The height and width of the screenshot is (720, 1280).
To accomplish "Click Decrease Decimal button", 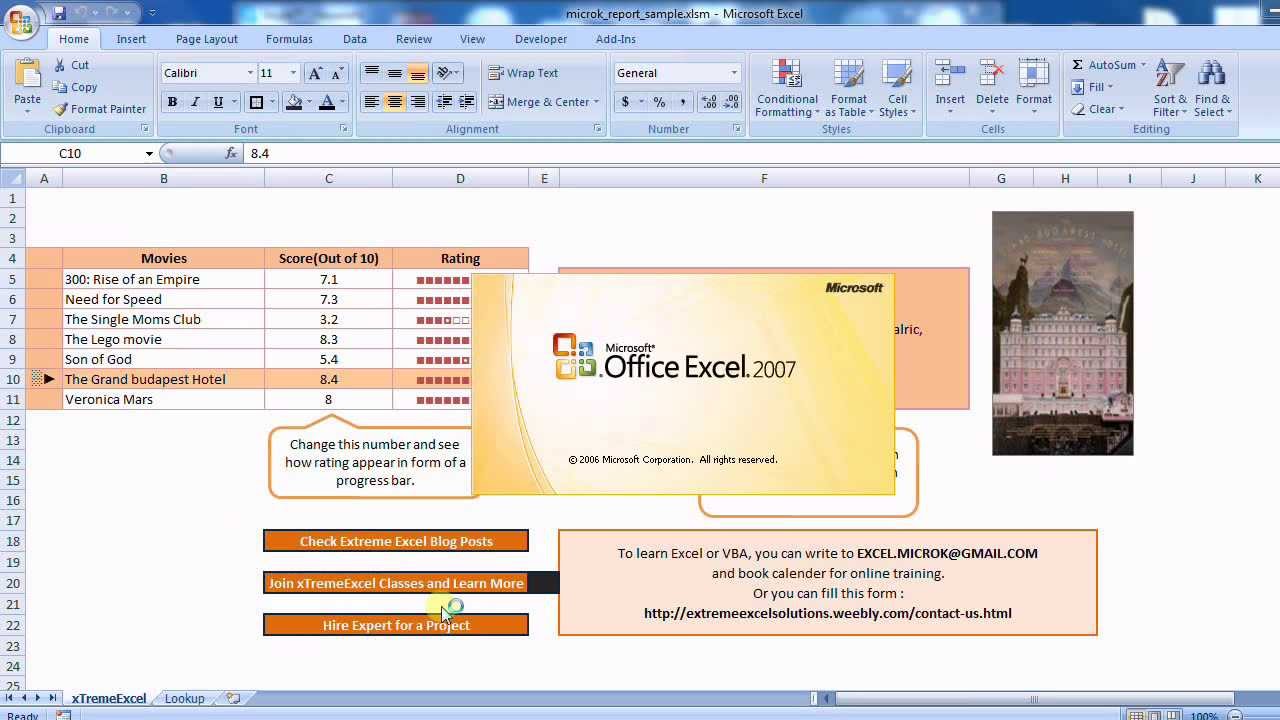I will (x=732, y=102).
